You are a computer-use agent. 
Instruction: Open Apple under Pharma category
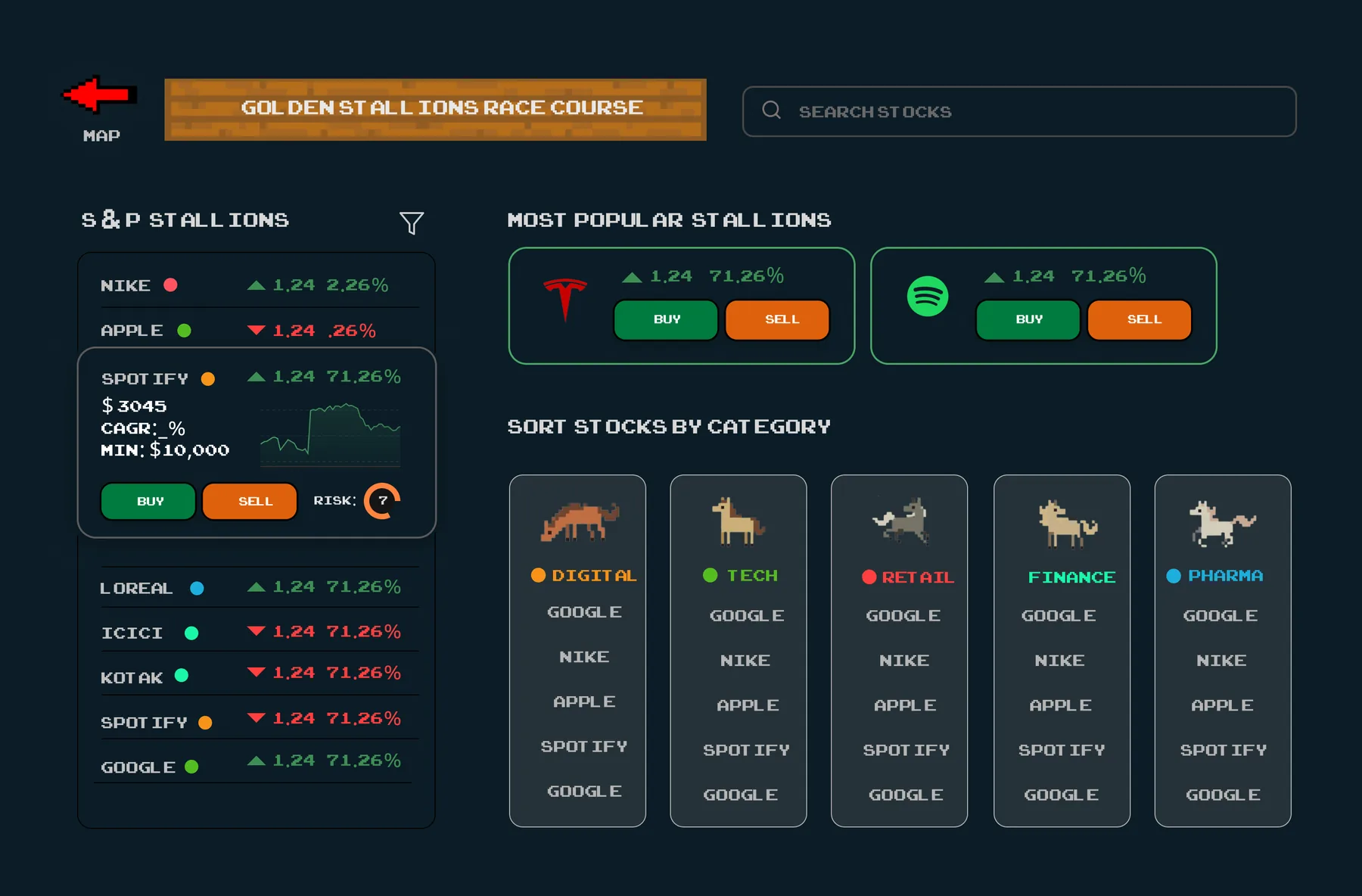pos(1222,705)
